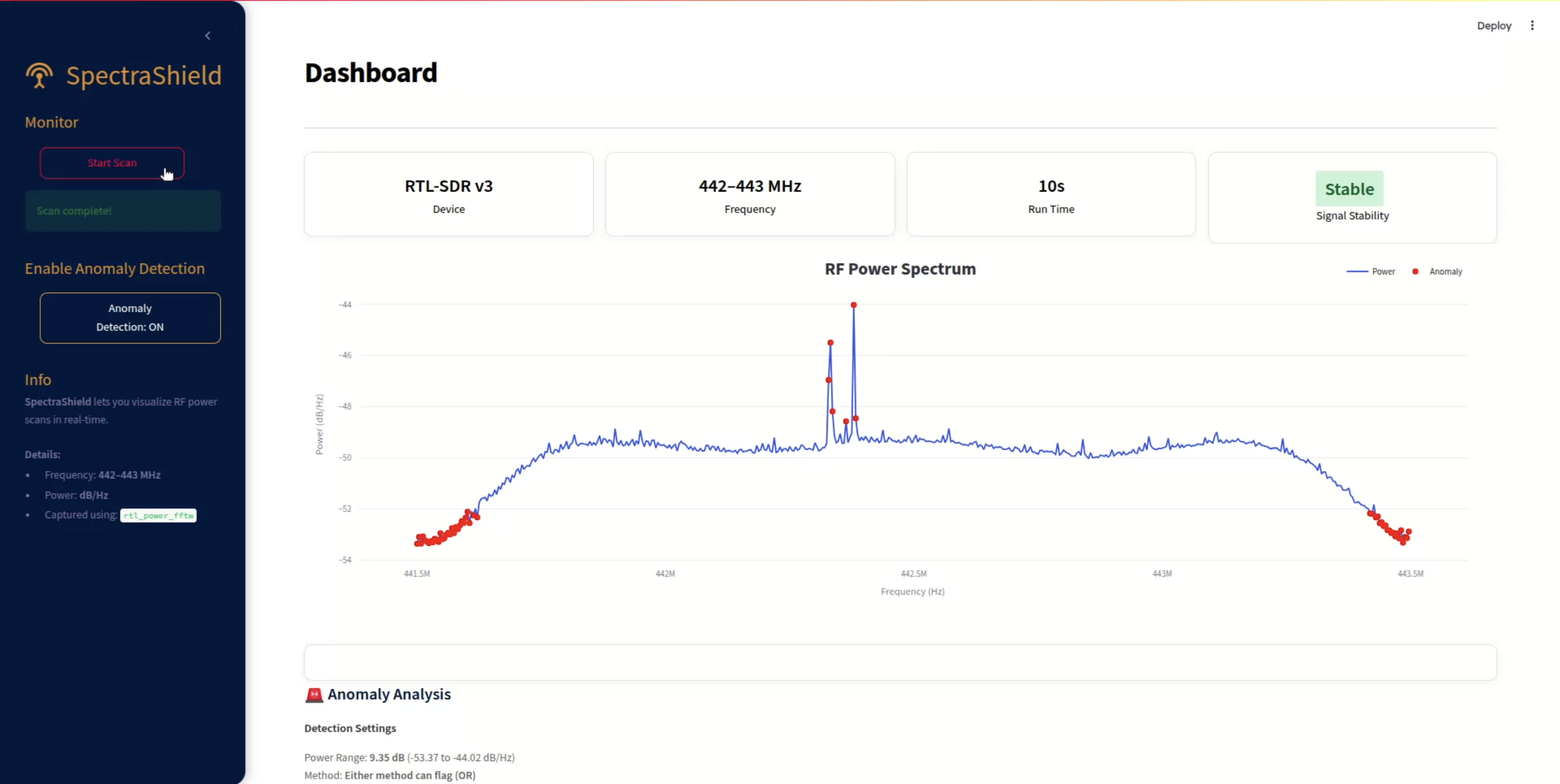
Task: Collapse the sidebar with the chevron arrow
Action: [x=207, y=36]
